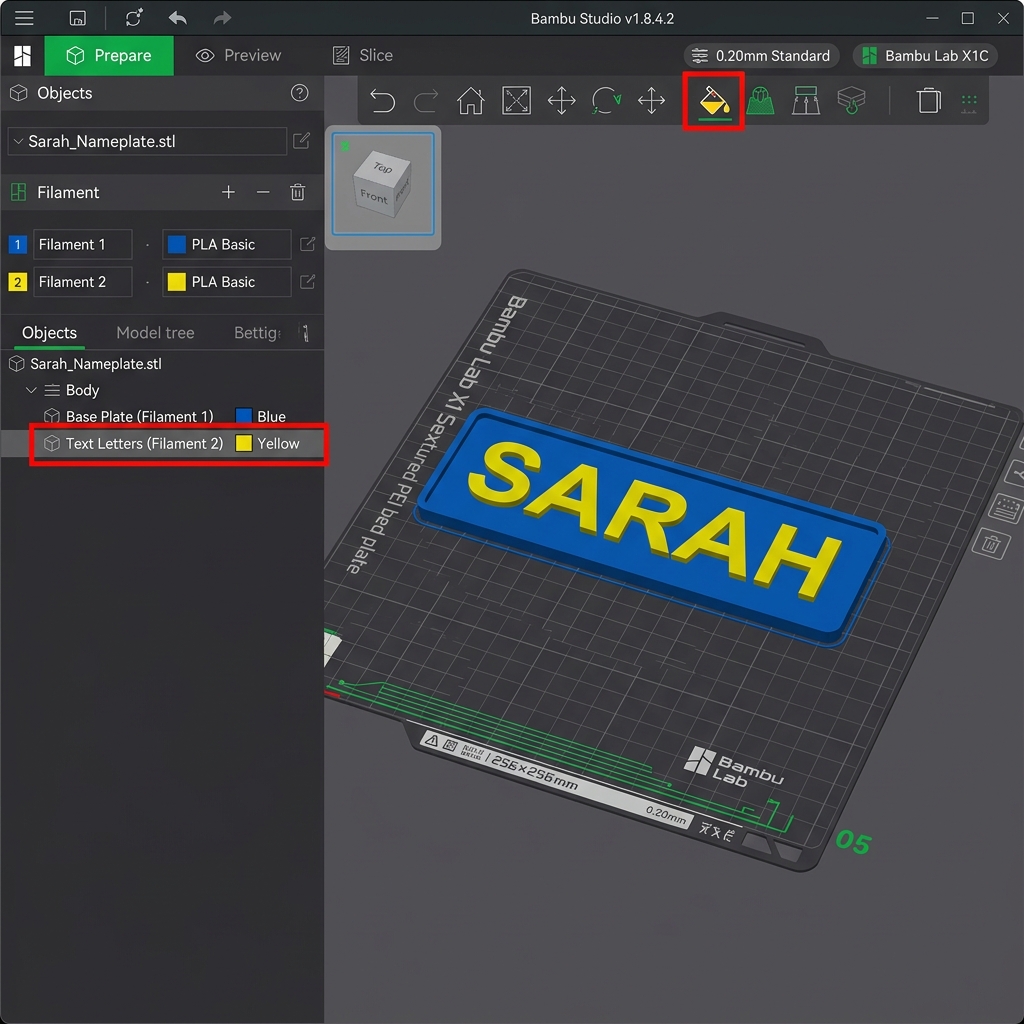The width and height of the screenshot is (1024, 1024).
Task: Edit Filament 2 preset icon
Action: tap(307, 281)
